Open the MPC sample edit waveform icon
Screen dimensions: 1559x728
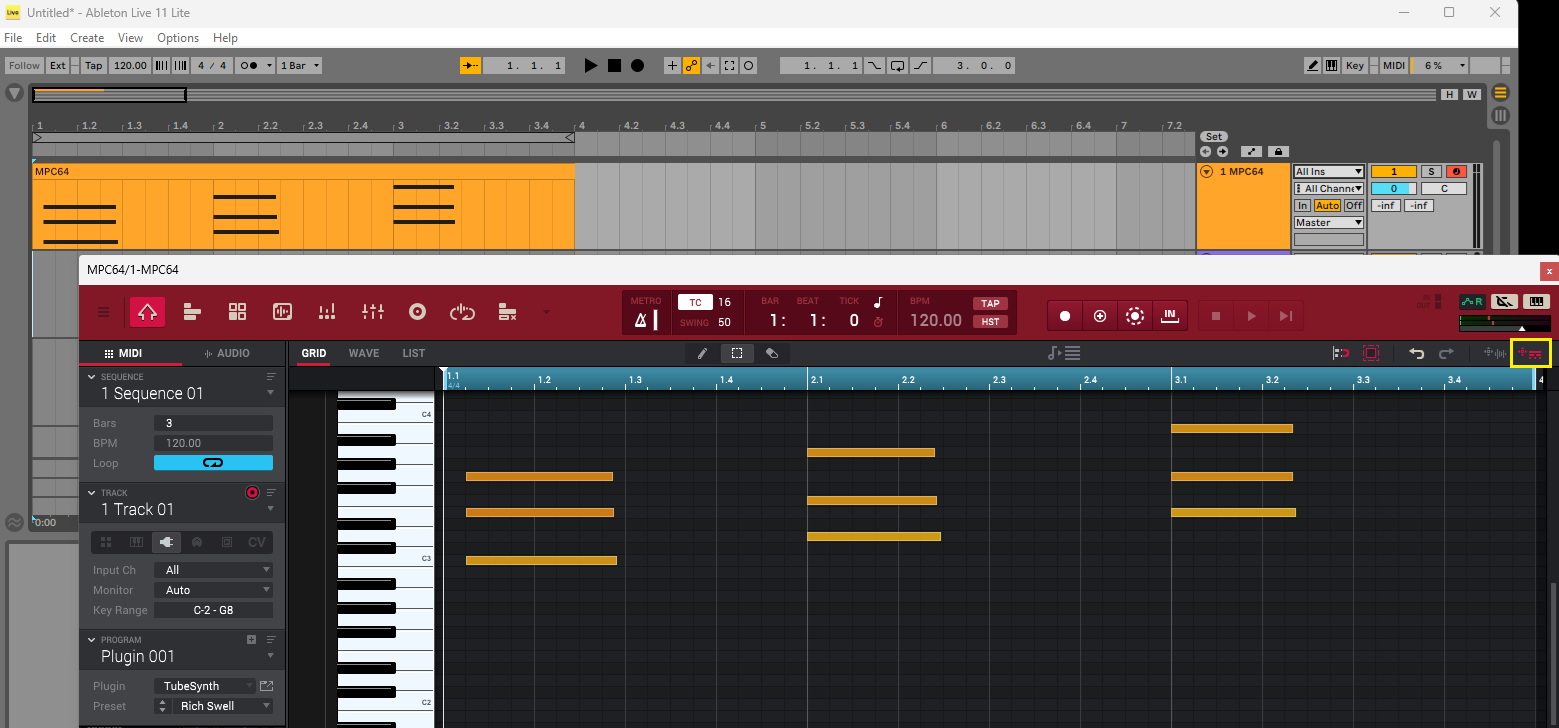coord(282,312)
